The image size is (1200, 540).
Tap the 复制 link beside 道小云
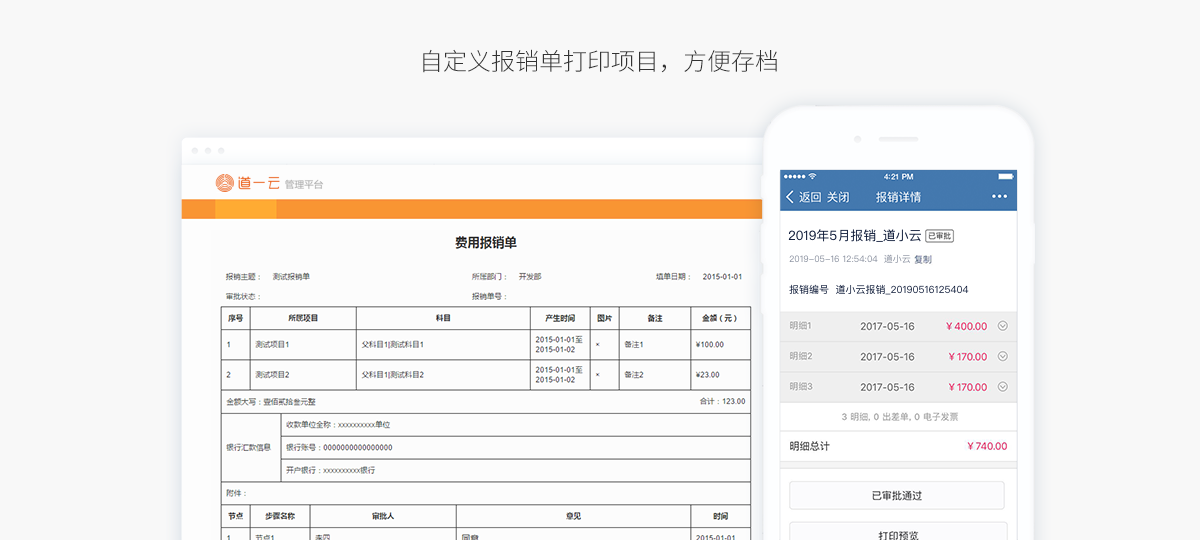tap(922, 259)
